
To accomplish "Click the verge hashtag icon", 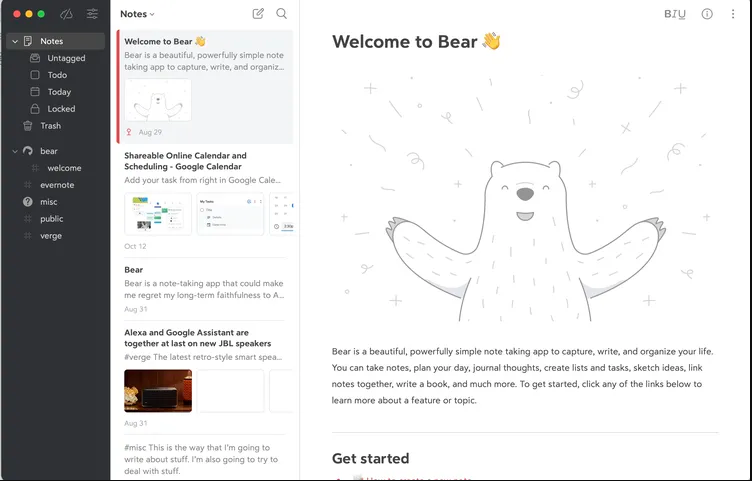I will coord(28,235).
